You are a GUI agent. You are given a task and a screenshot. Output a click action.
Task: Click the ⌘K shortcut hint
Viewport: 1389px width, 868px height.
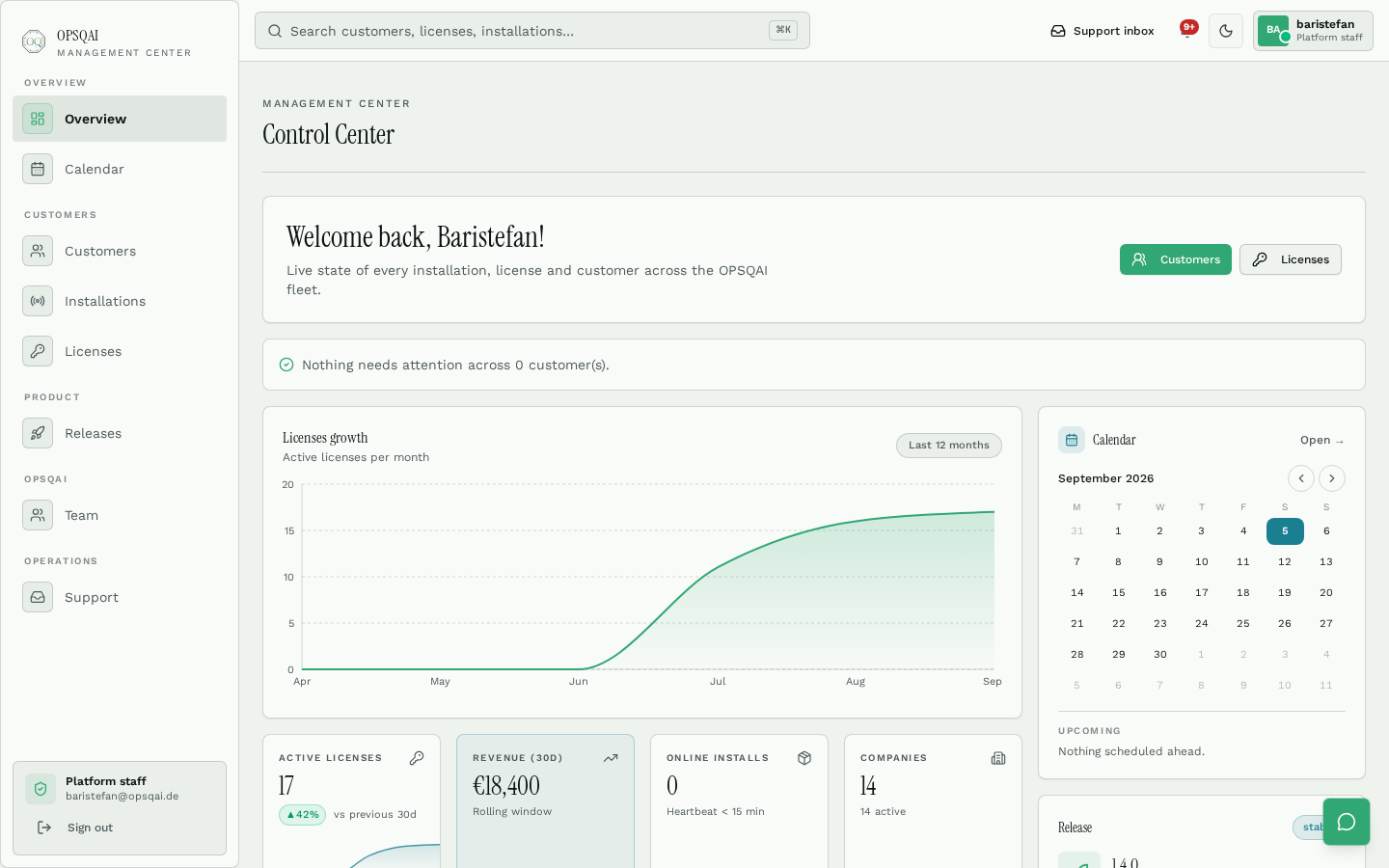(783, 30)
